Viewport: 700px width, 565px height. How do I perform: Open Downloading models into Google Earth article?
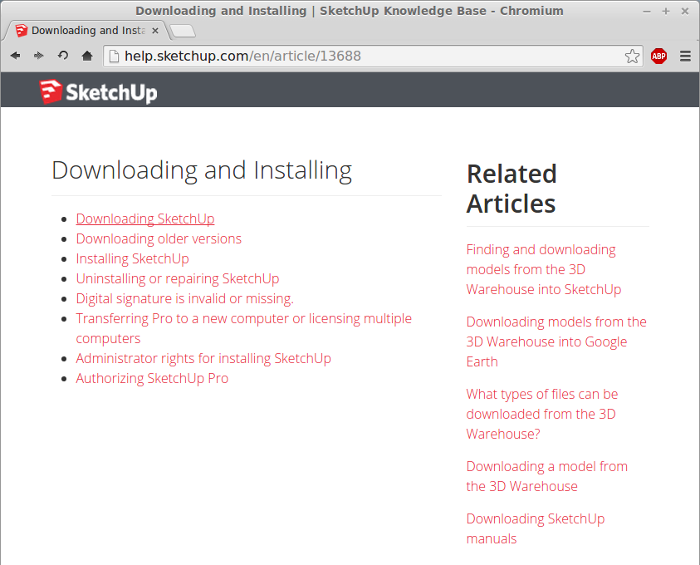(x=556, y=342)
